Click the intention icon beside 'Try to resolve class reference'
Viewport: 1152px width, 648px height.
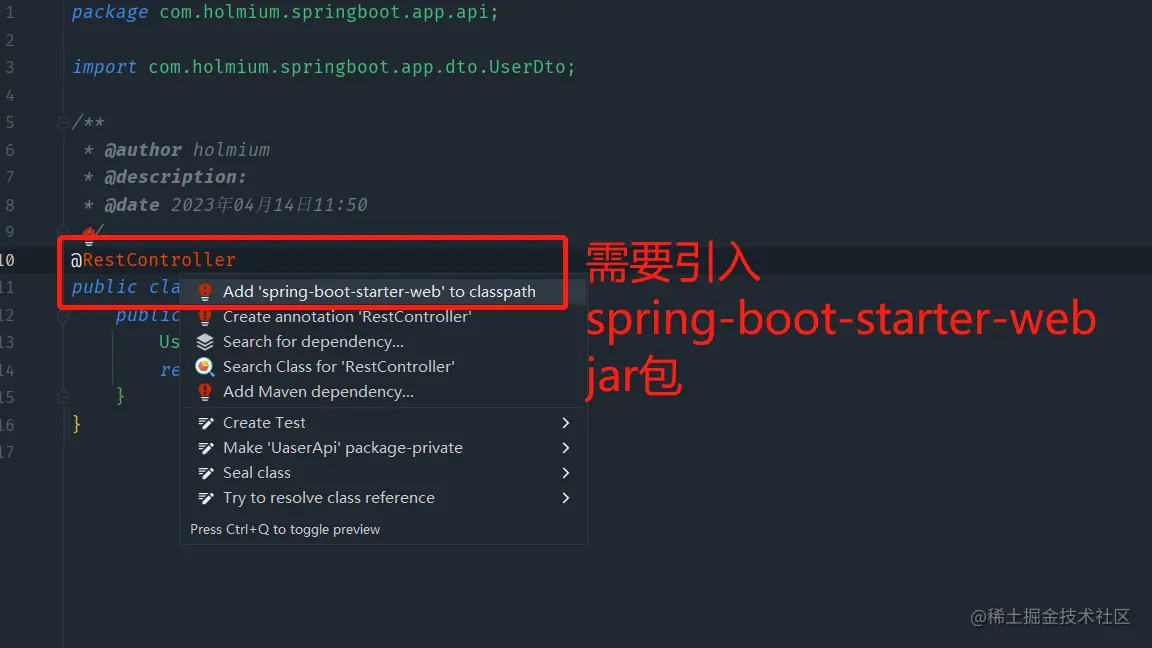(x=204, y=497)
